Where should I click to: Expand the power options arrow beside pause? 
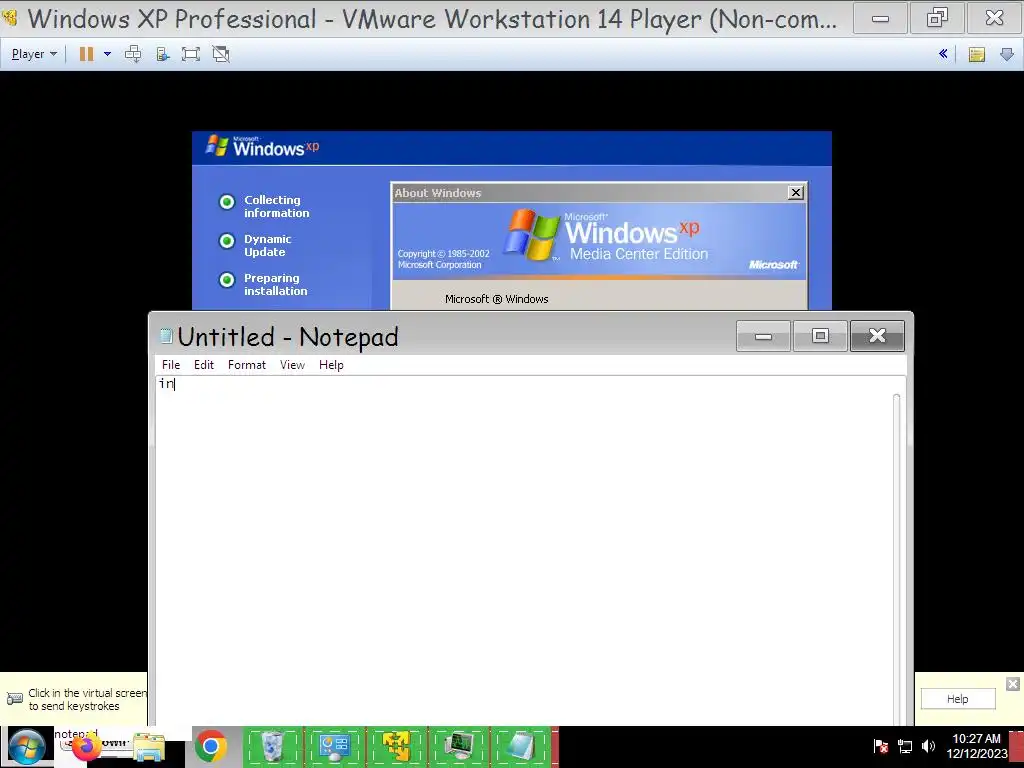(x=107, y=54)
